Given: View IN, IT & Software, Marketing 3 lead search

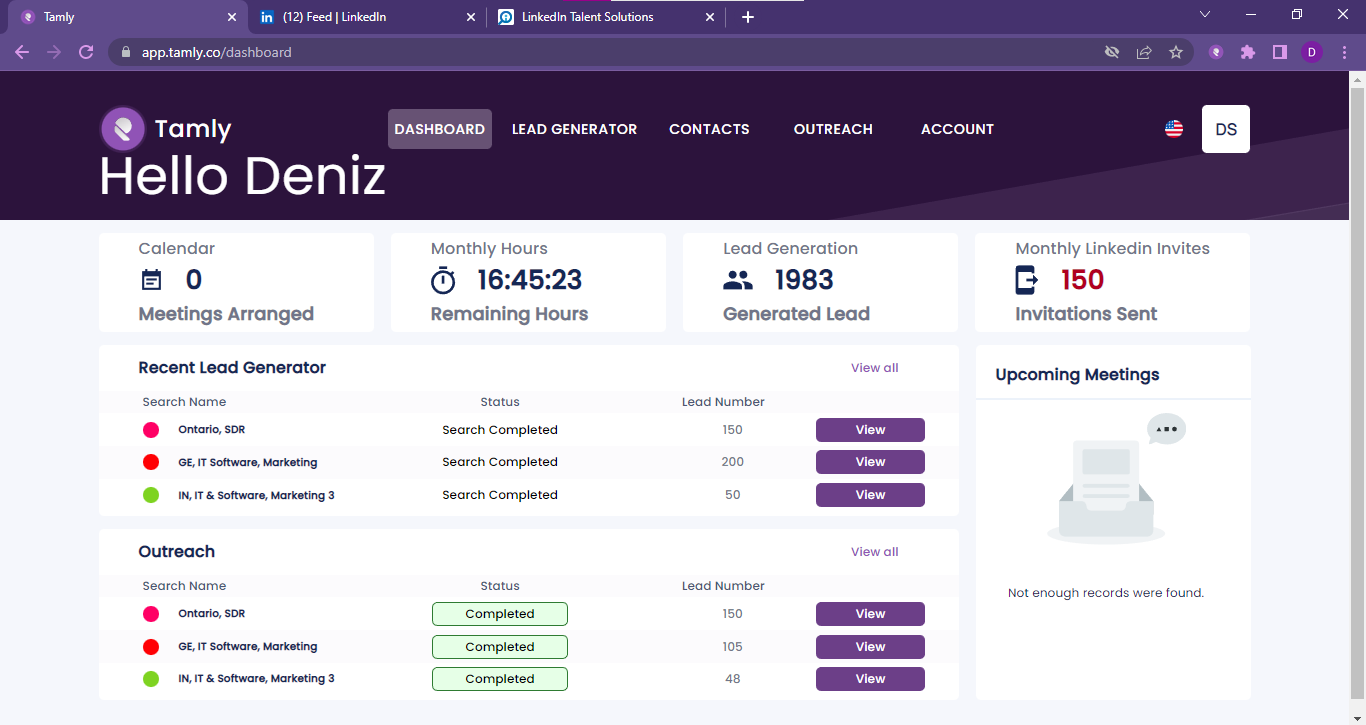Looking at the screenshot, I should [x=870, y=495].
